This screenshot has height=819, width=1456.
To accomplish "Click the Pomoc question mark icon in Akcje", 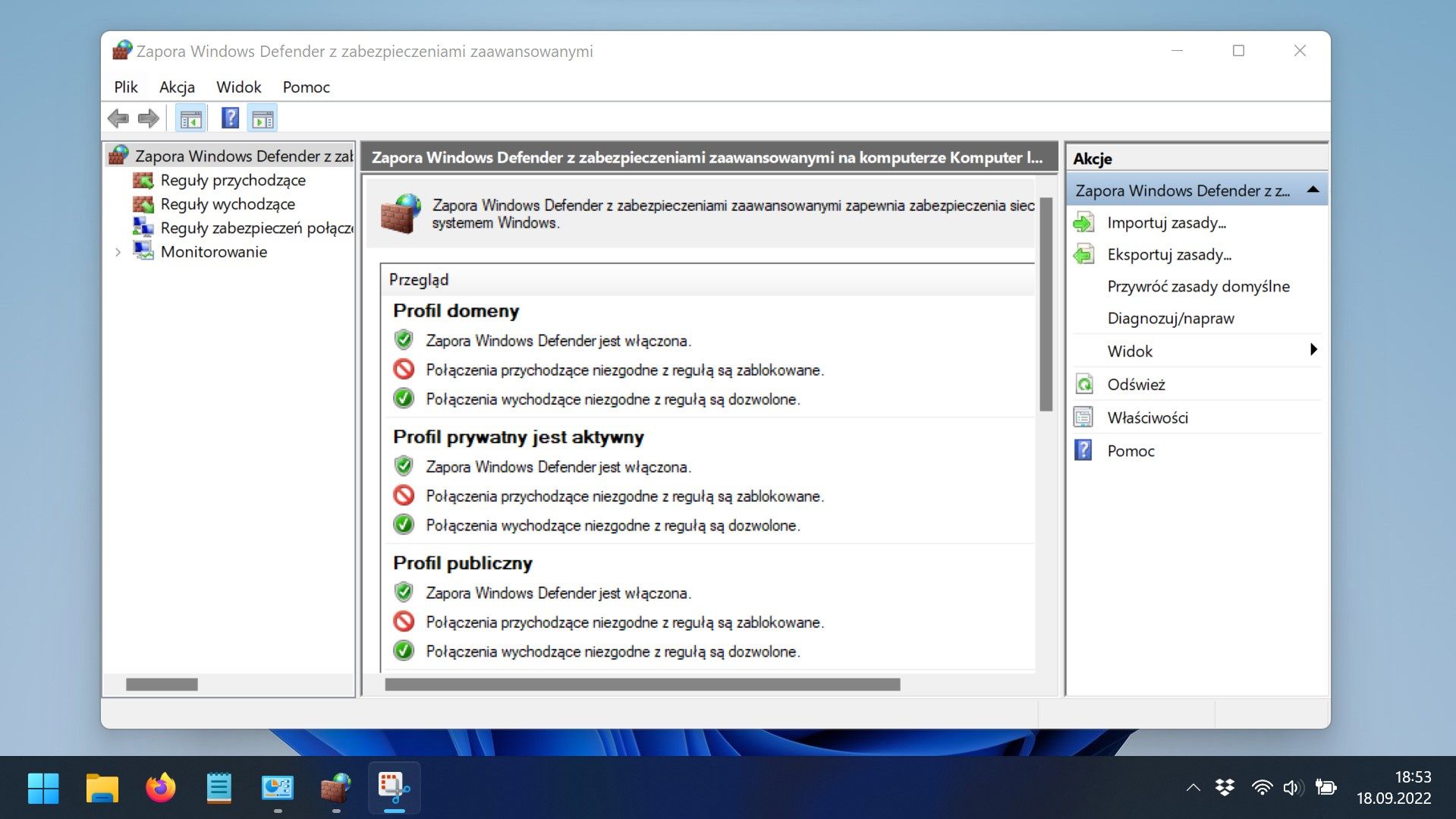I will click(1083, 451).
